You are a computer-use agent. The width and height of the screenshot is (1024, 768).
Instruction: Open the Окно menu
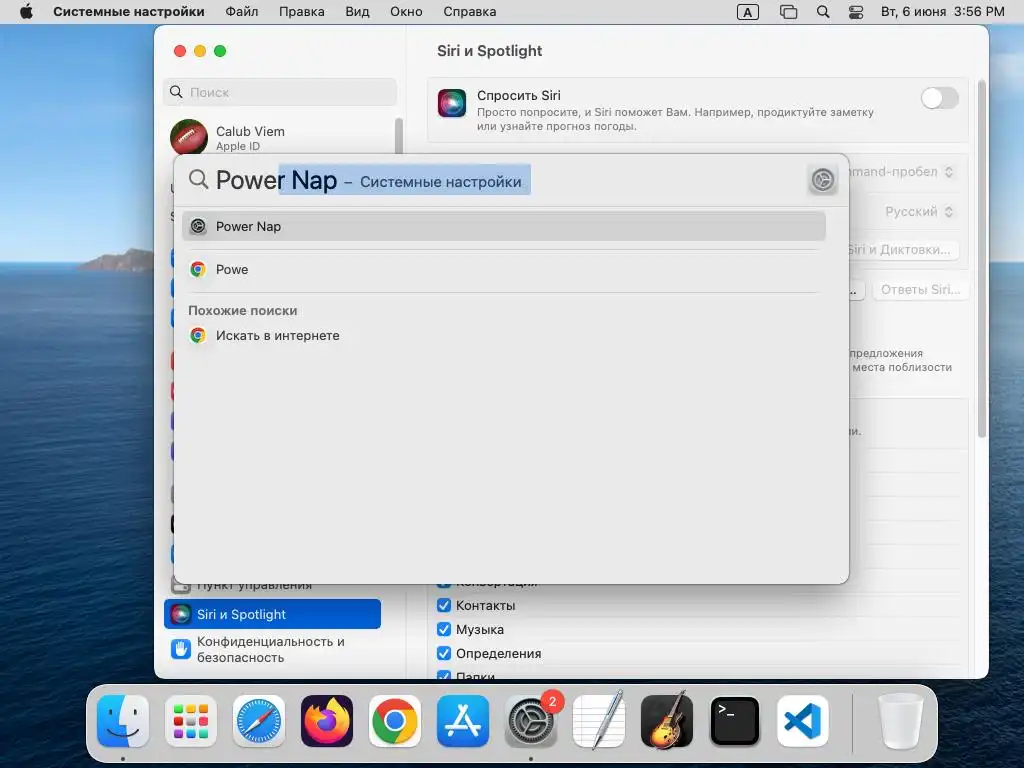[x=406, y=12]
